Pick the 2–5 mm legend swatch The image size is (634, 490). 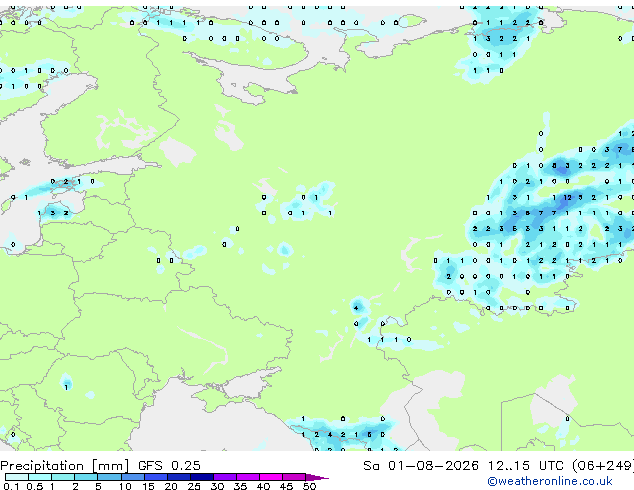coord(86,477)
